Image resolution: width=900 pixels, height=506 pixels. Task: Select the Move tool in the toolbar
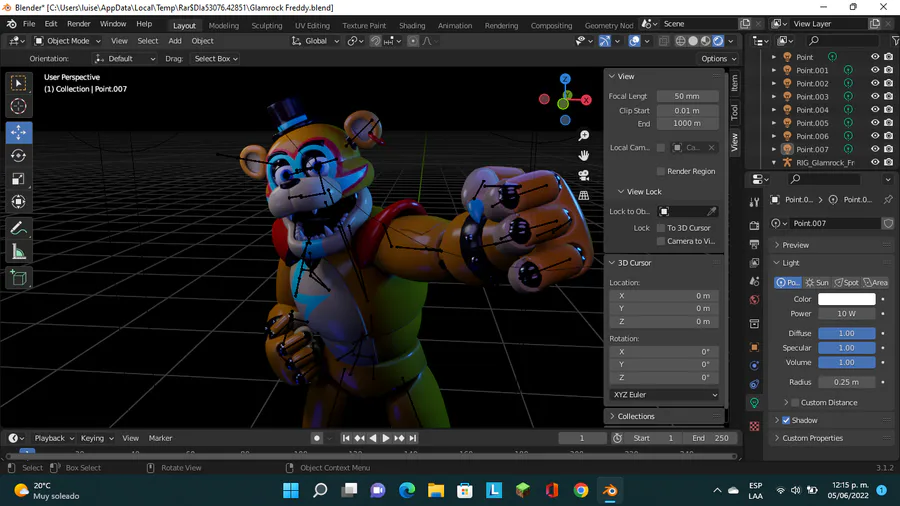point(18,133)
